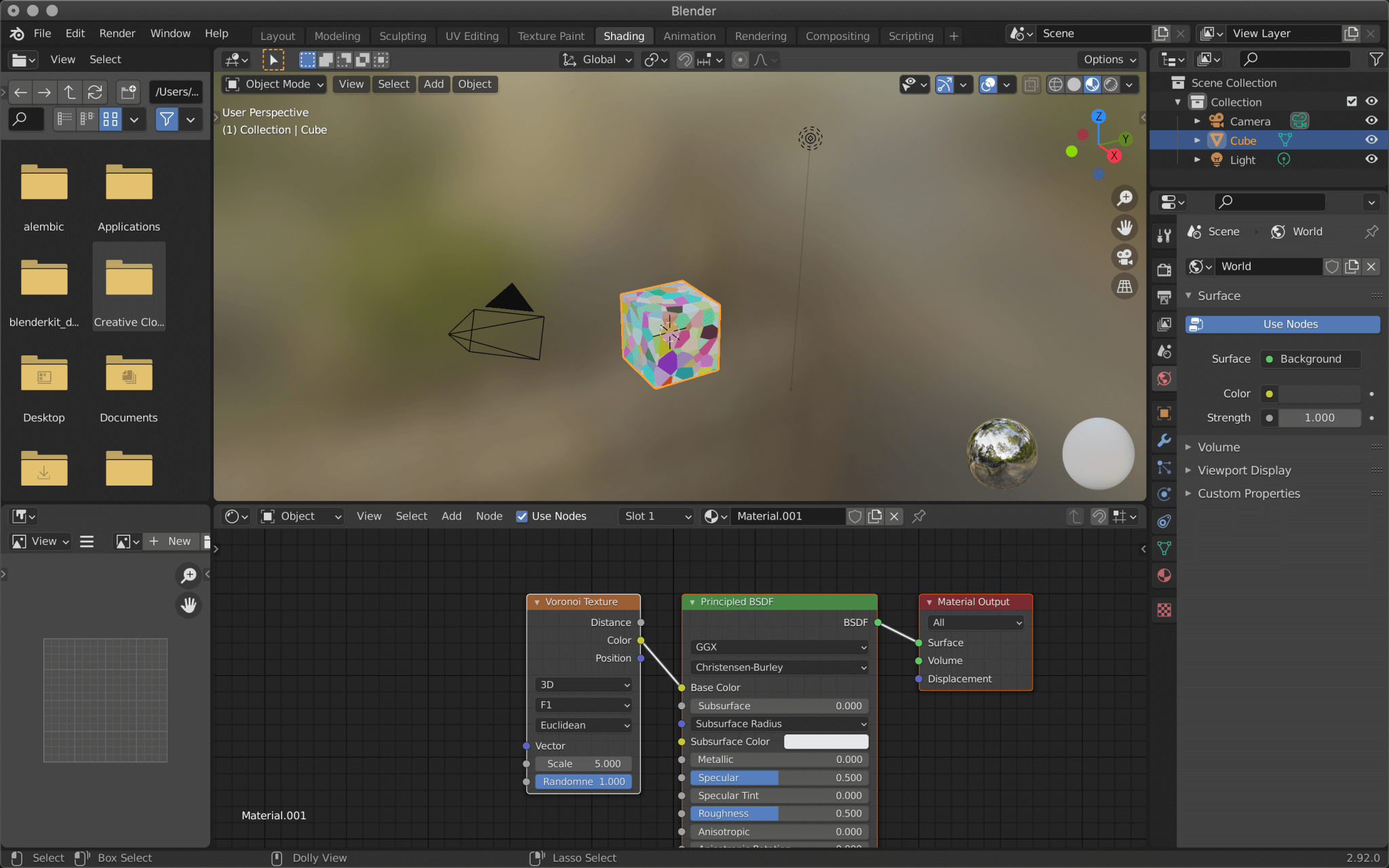Hide the Light object in the outliner
1389x868 pixels.
coord(1371,159)
